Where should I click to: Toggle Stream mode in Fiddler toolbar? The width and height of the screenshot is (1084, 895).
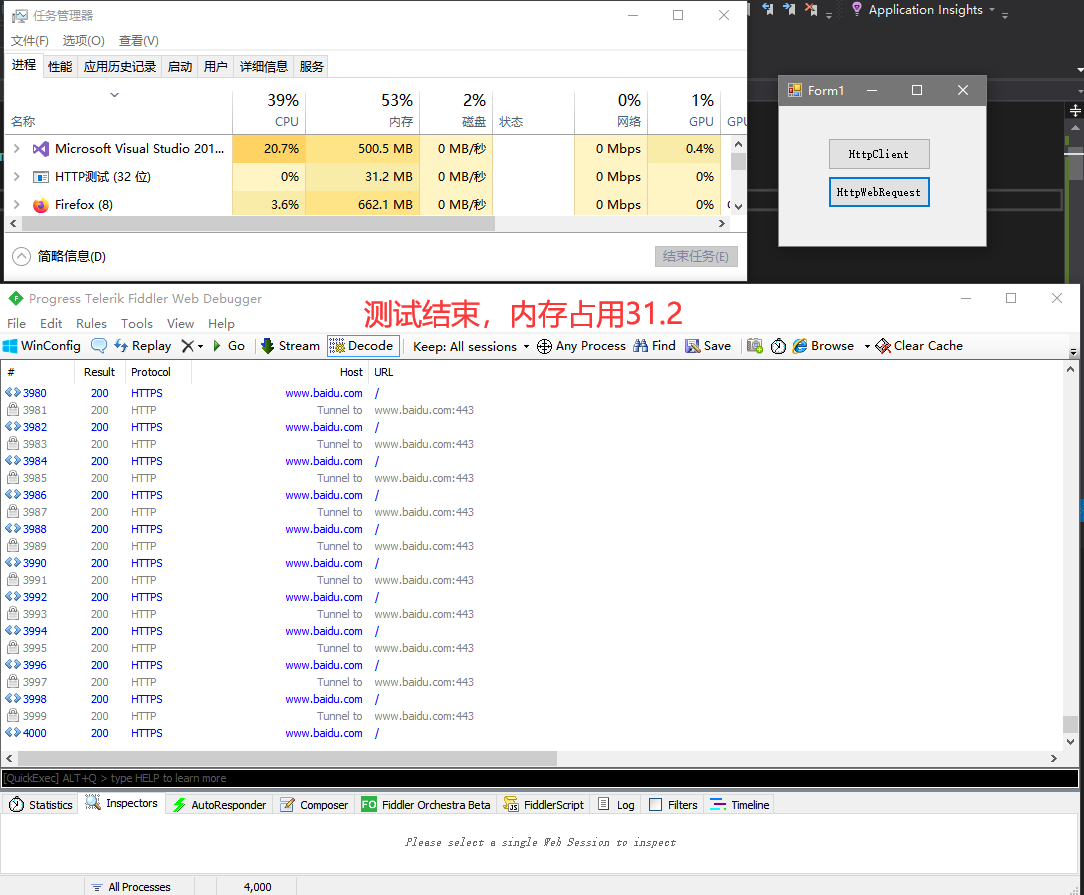tap(290, 346)
